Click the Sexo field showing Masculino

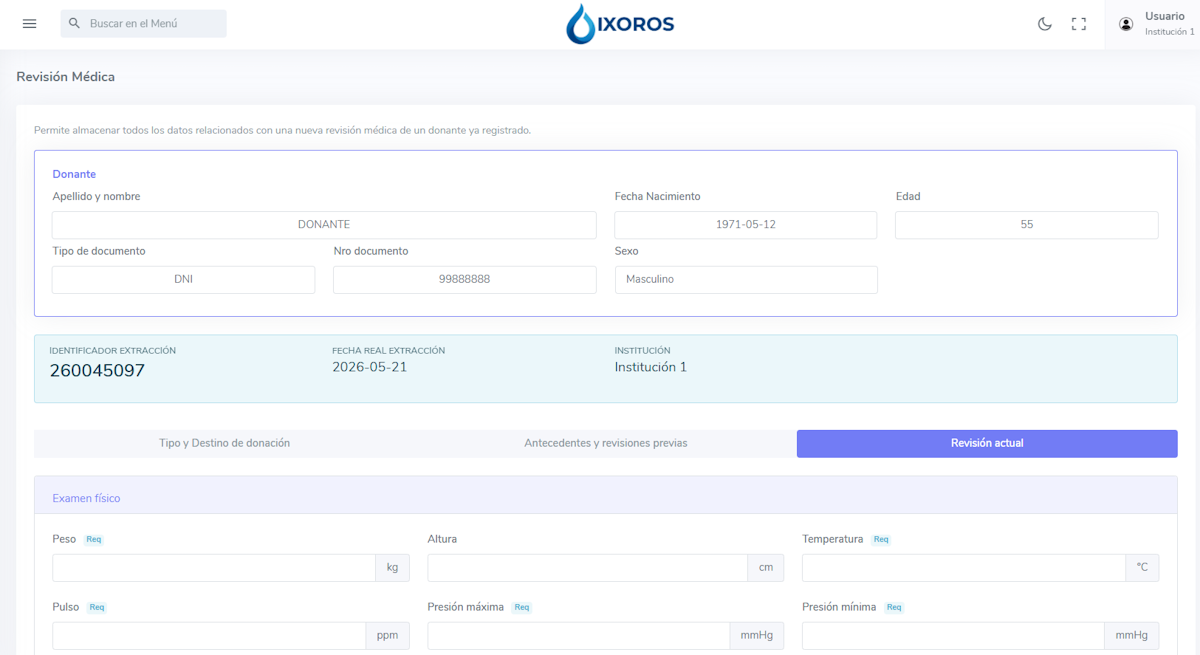pos(746,280)
